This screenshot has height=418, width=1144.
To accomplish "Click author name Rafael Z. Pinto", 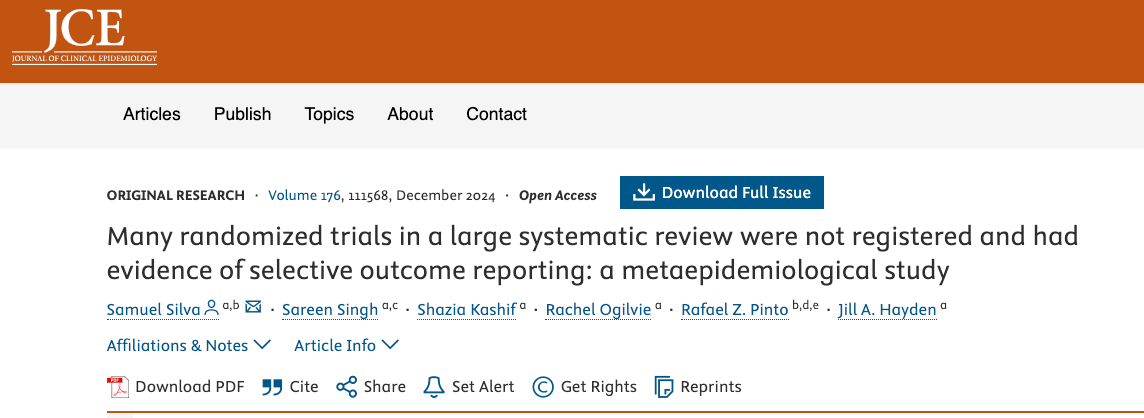I will 734,310.
